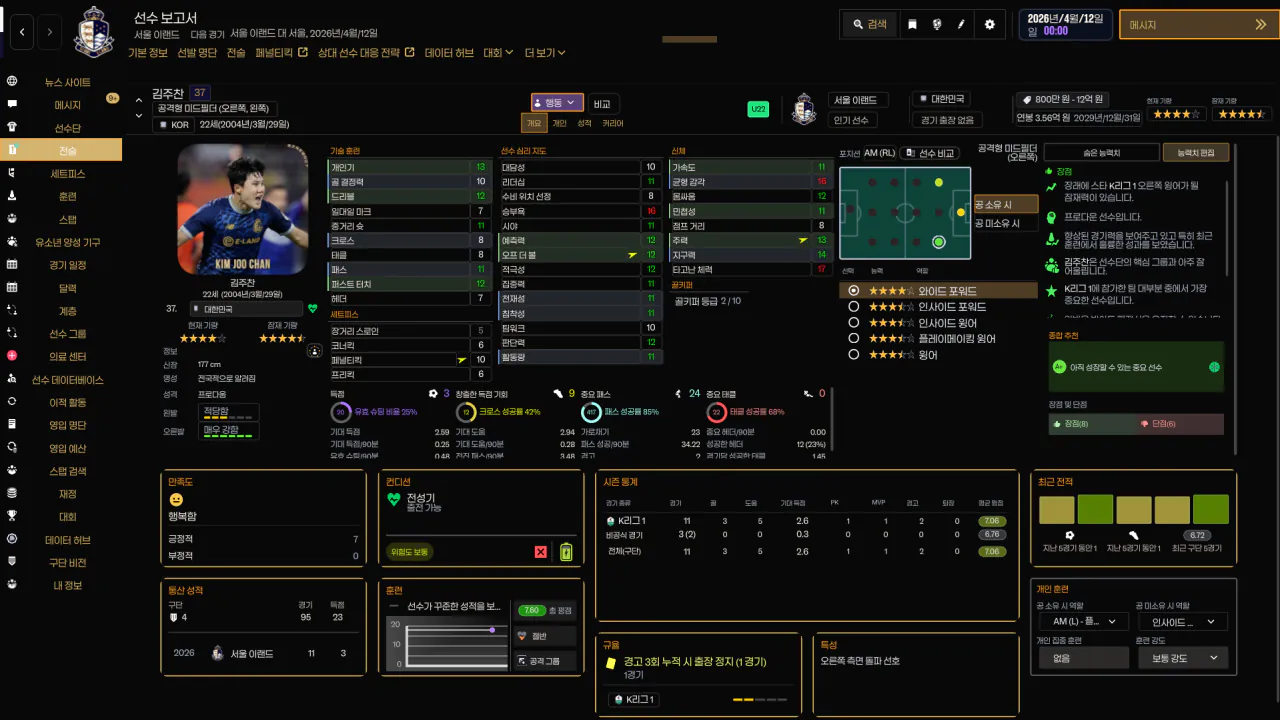
Task: Click the 메시지 speech bubble sidebar icon
Action: pyautogui.click(x=12, y=104)
